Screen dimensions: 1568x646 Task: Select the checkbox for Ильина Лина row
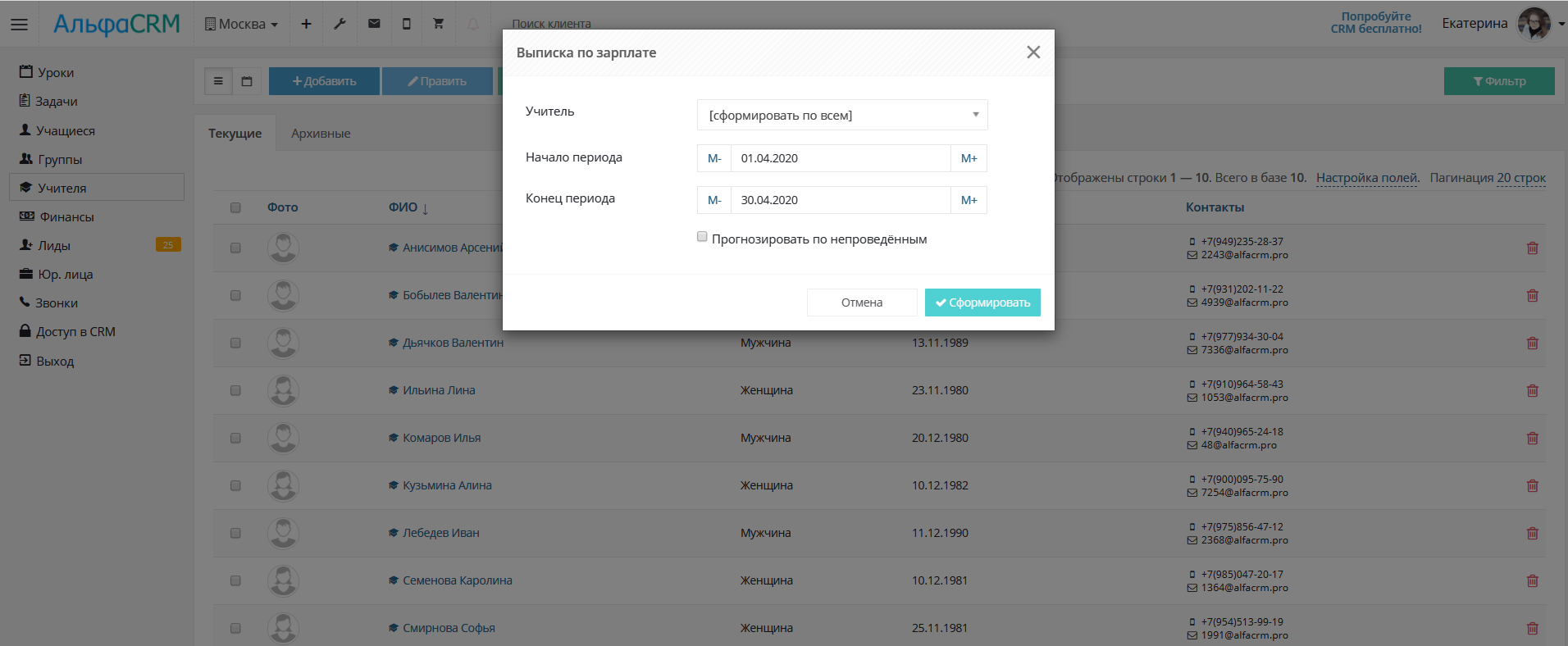tap(235, 390)
